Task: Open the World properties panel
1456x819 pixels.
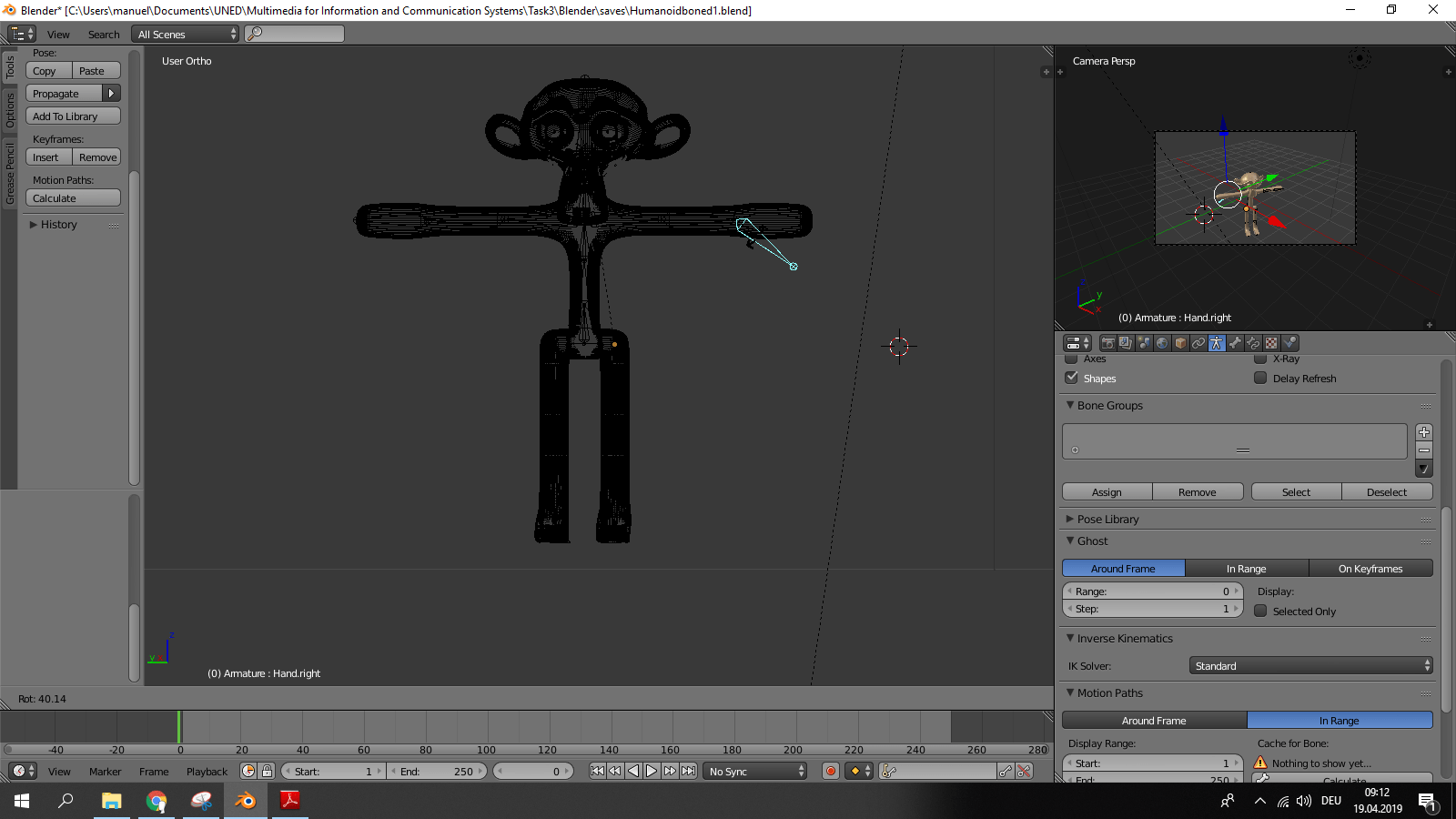Action: (1162, 343)
